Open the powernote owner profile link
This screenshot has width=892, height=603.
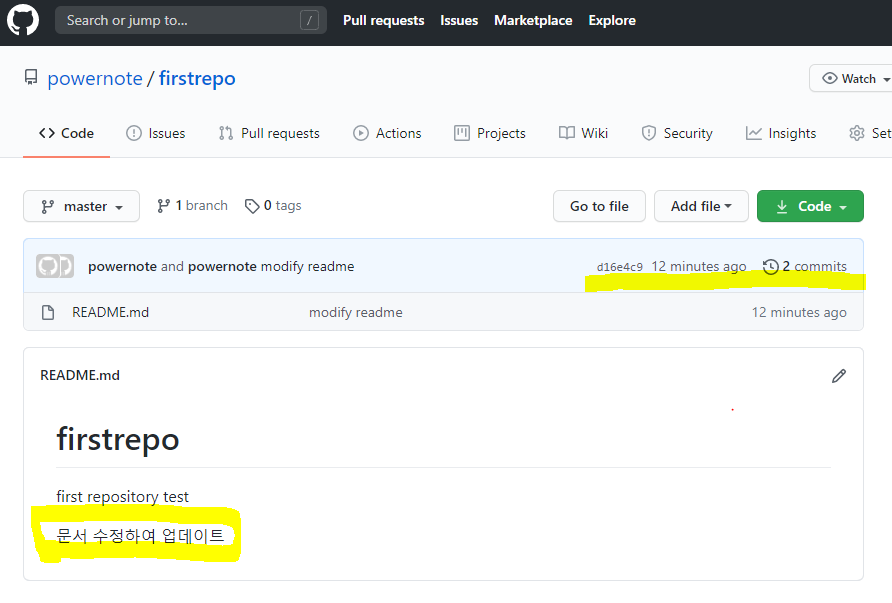point(95,79)
